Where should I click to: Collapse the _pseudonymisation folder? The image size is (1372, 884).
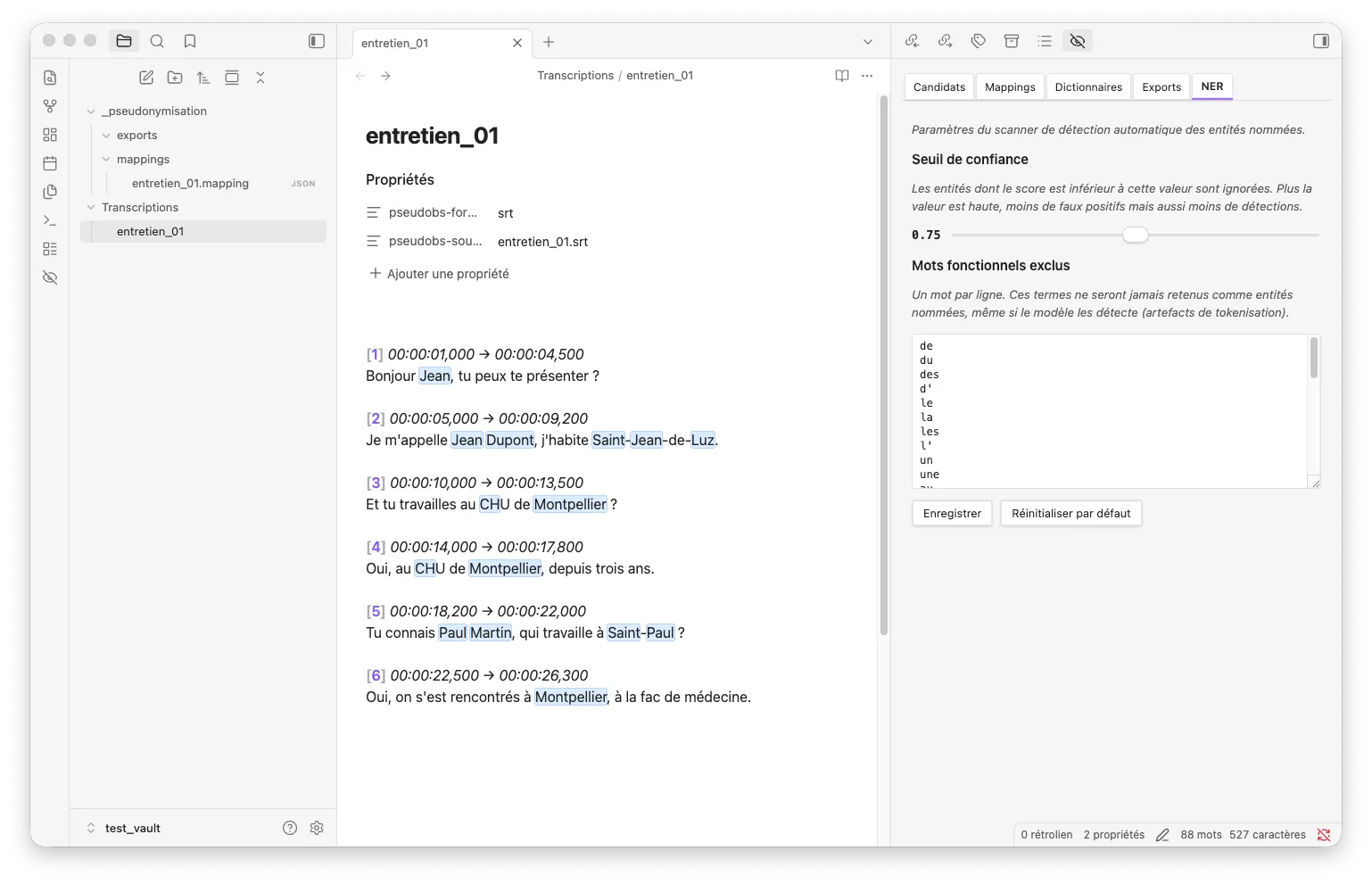(x=91, y=112)
